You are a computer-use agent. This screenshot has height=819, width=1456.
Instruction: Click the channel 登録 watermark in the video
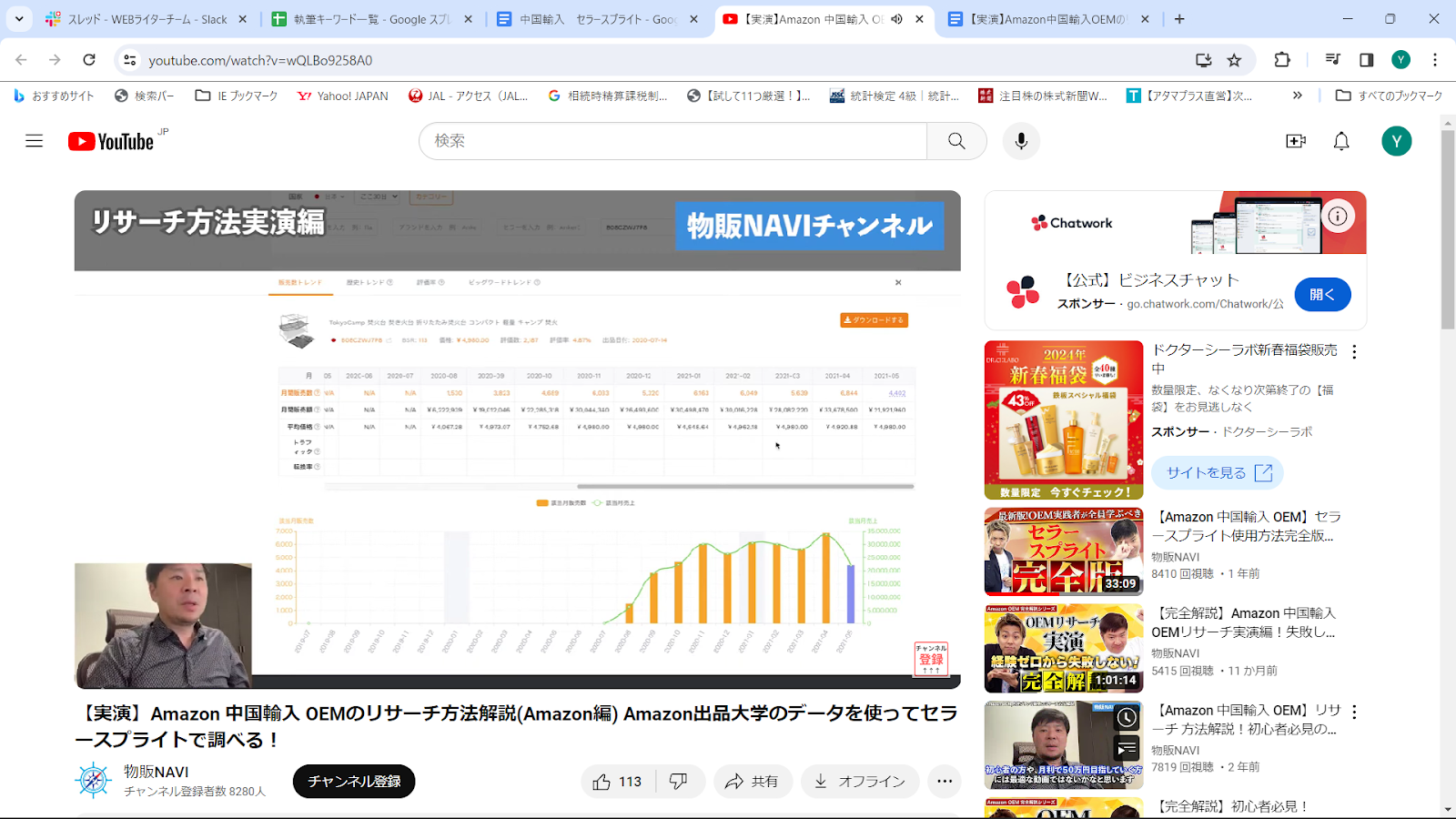(x=931, y=659)
